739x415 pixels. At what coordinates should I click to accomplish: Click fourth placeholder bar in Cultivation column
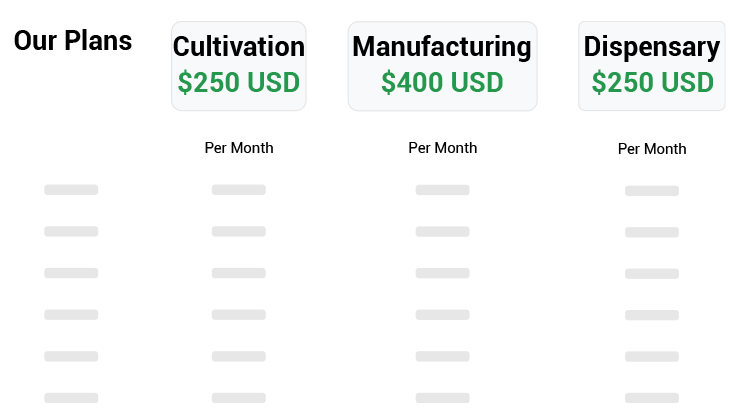(239, 315)
